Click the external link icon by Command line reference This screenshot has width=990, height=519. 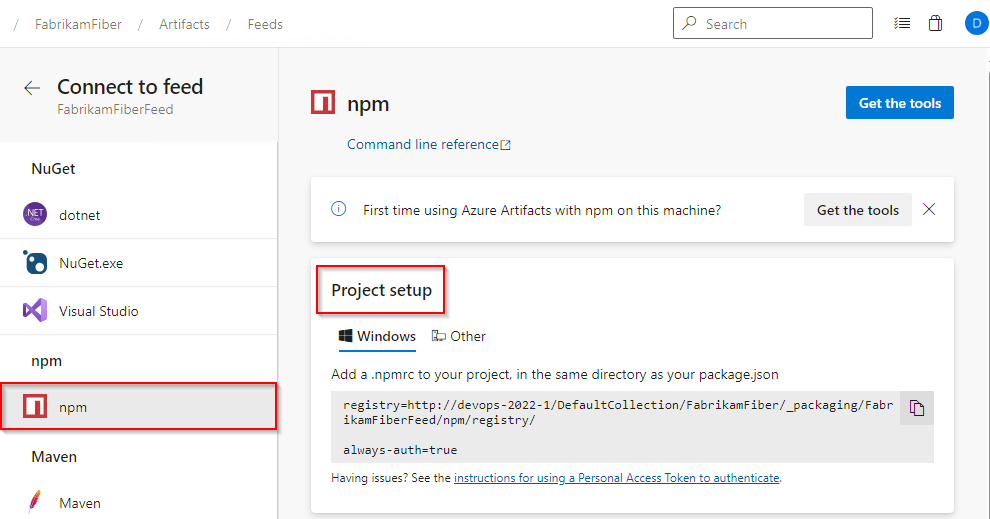[x=506, y=145]
